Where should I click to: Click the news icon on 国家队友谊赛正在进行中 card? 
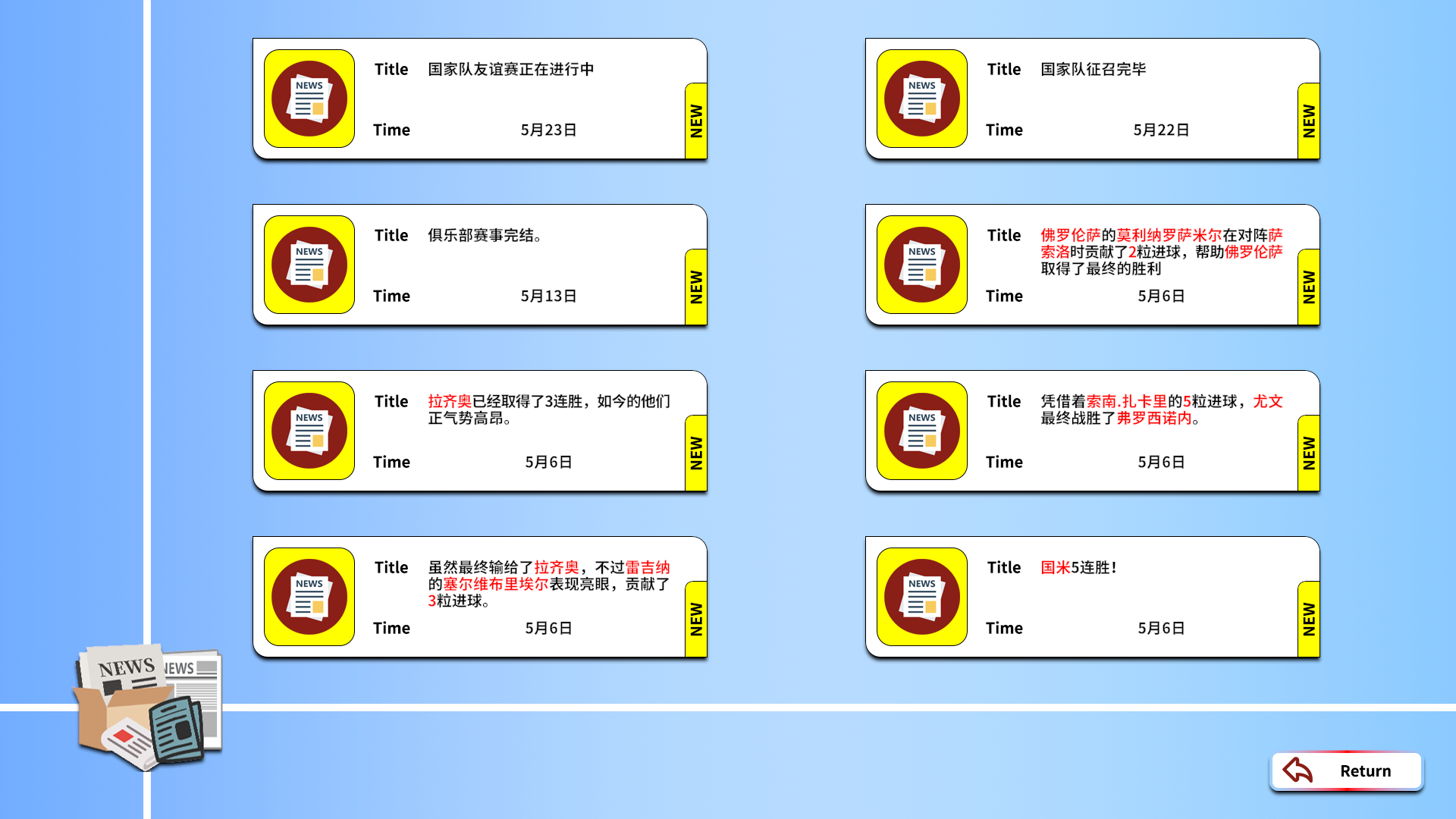pyautogui.click(x=309, y=98)
